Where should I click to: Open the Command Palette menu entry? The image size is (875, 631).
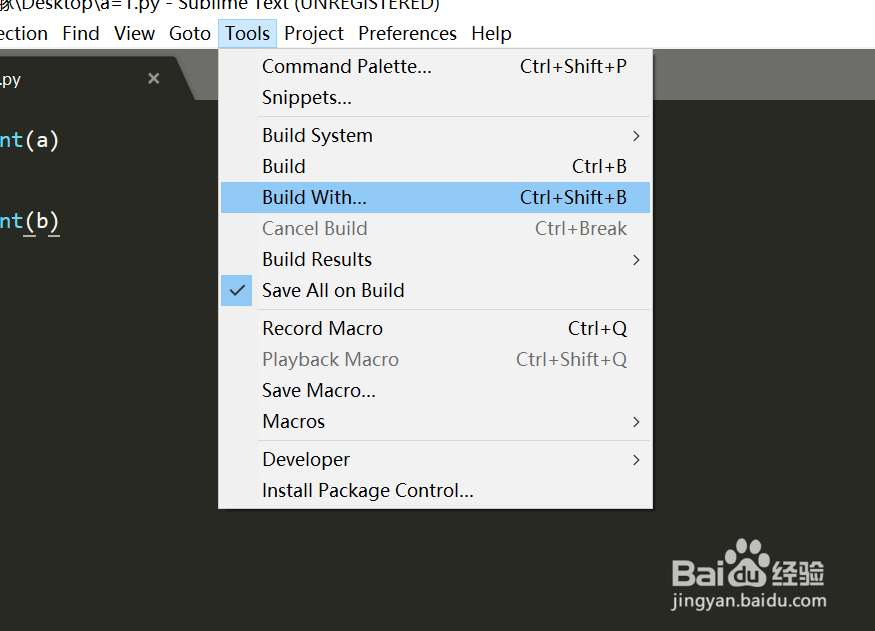click(346, 66)
